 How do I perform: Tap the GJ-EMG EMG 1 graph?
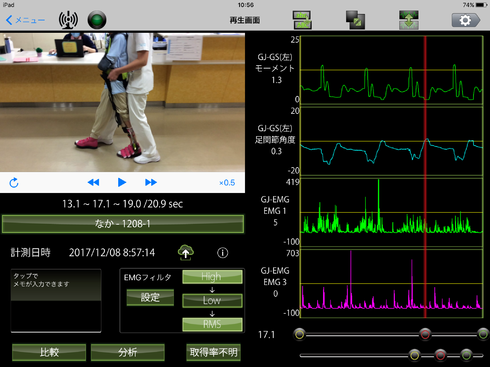click(x=392, y=212)
